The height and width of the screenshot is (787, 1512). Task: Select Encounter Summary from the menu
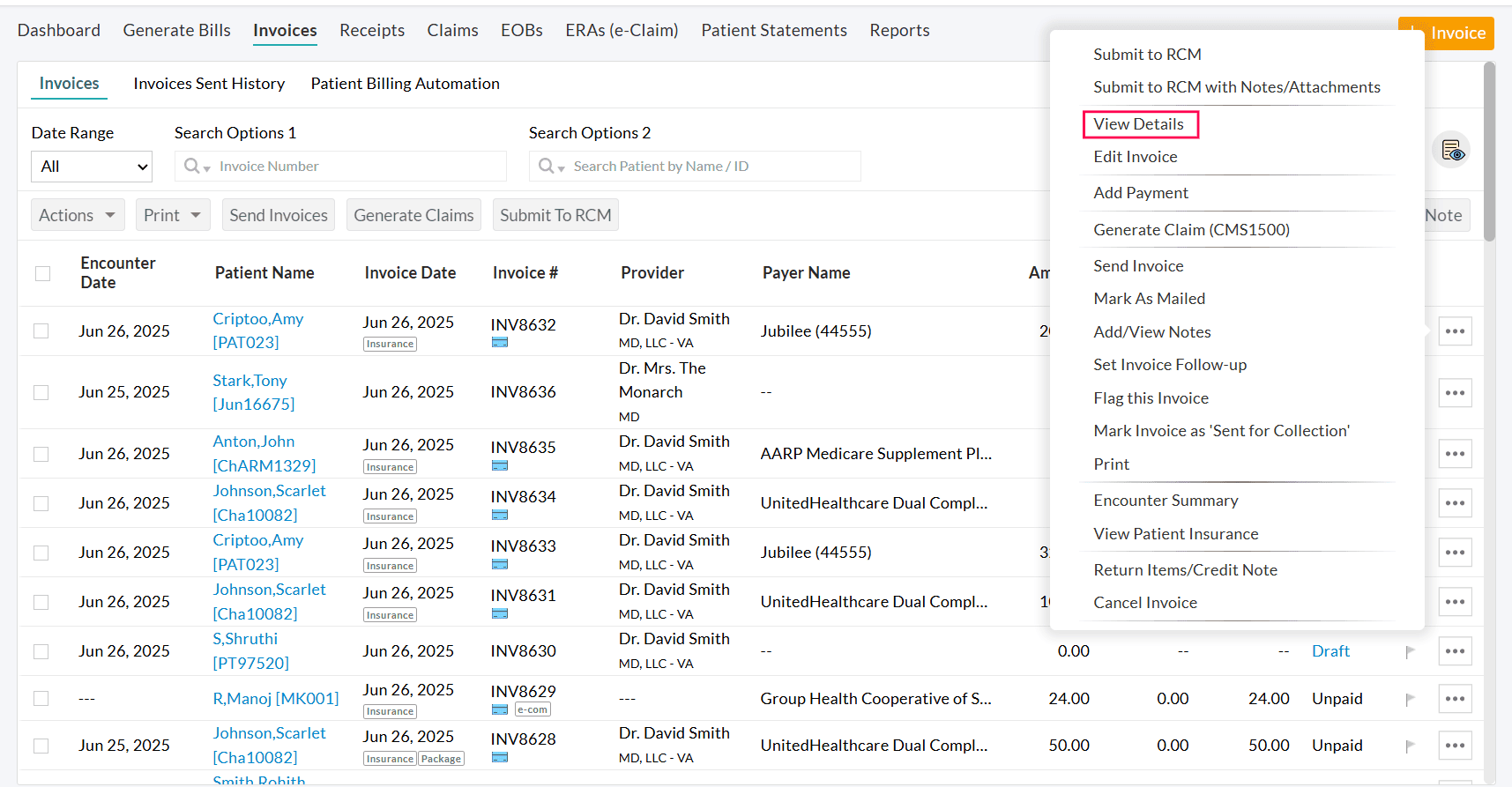(x=1166, y=501)
